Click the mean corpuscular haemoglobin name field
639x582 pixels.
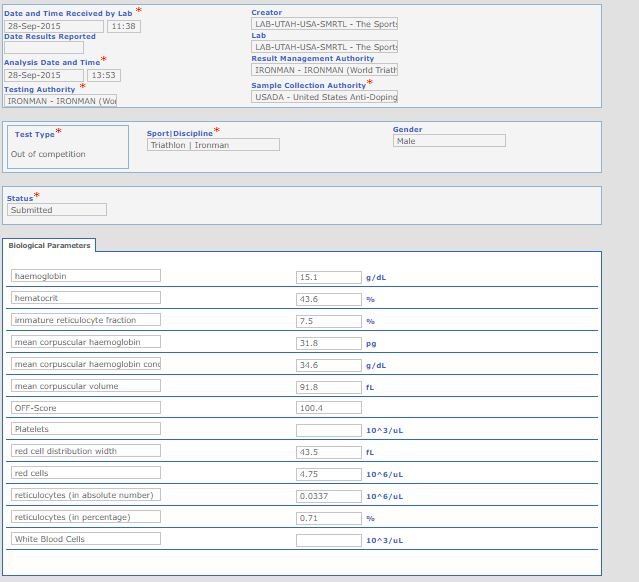point(86,342)
